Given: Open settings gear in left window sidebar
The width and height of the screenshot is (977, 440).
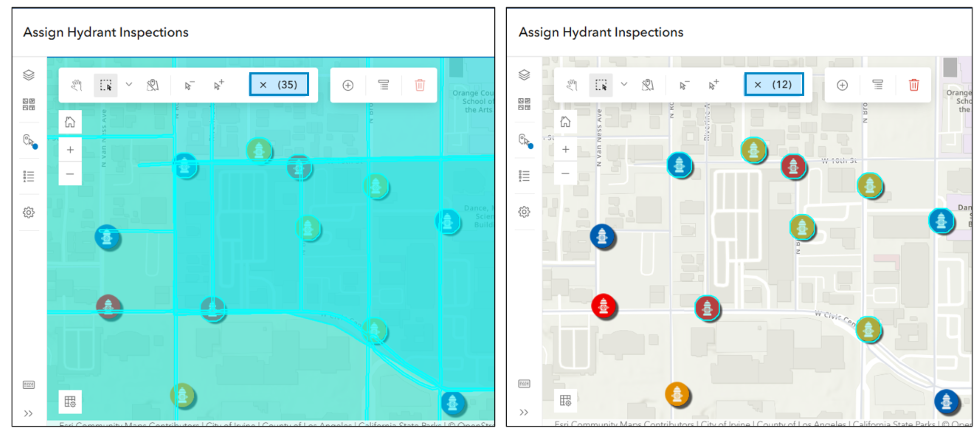Looking at the screenshot, I should tap(28, 213).
